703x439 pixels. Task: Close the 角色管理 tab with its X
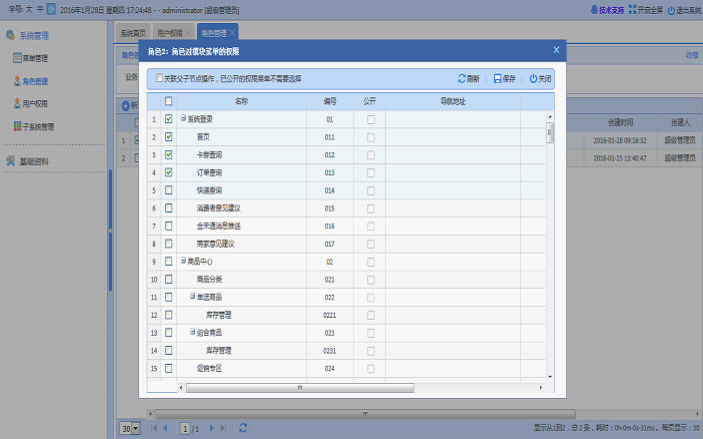click(232, 33)
